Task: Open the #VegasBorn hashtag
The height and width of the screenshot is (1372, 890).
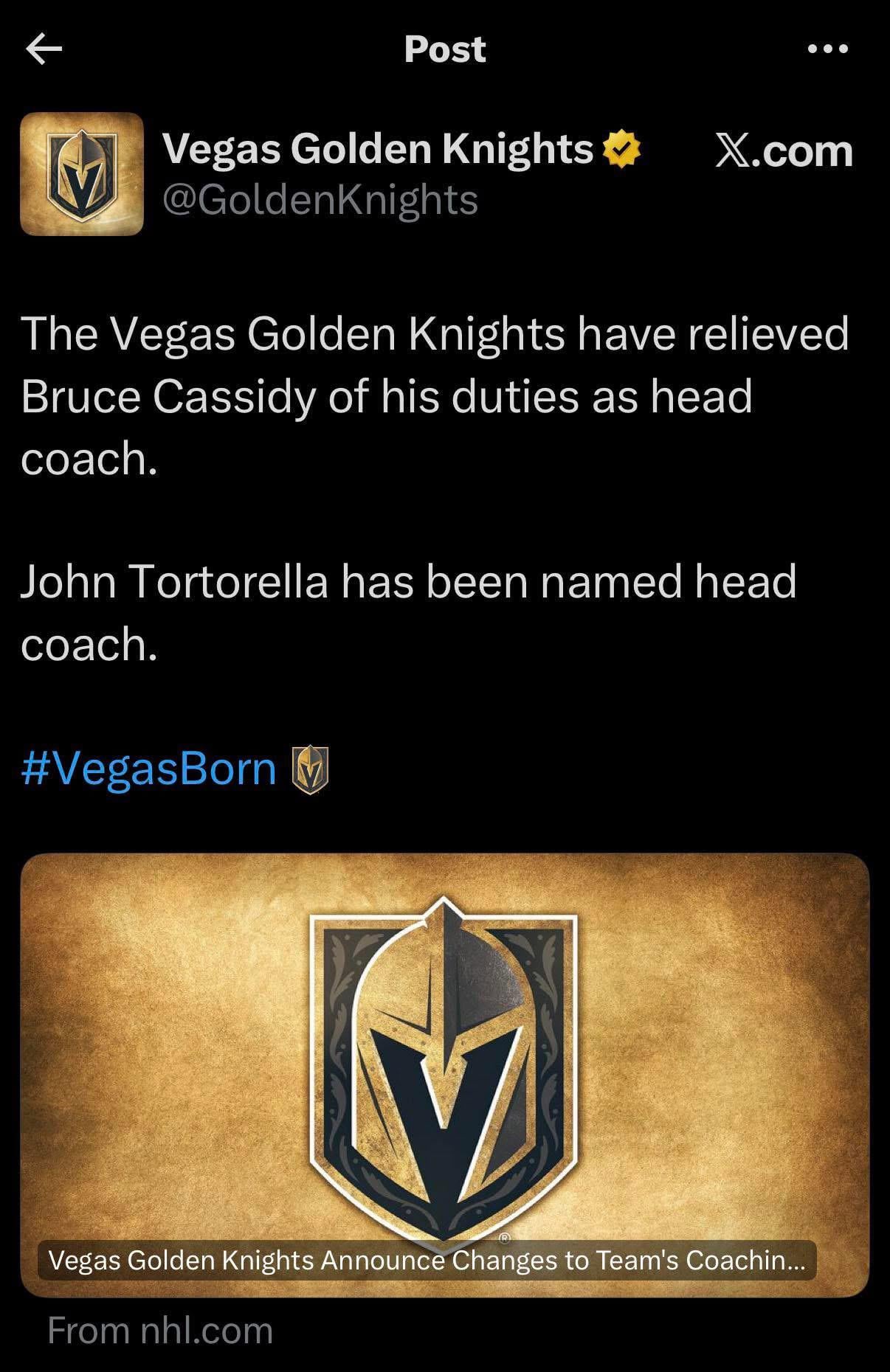Action: (149, 769)
